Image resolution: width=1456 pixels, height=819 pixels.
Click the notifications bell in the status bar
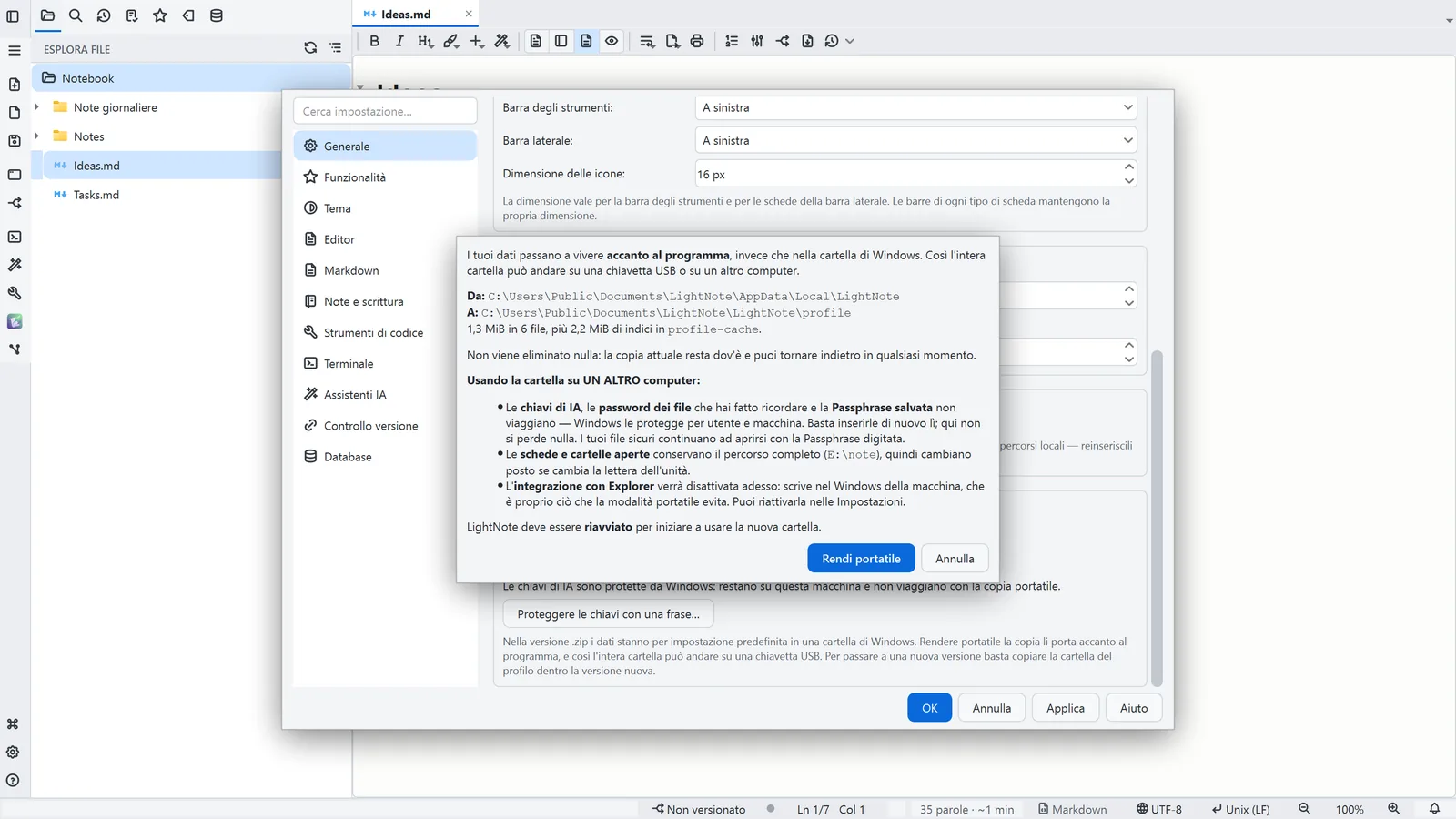click(1434, 809)
